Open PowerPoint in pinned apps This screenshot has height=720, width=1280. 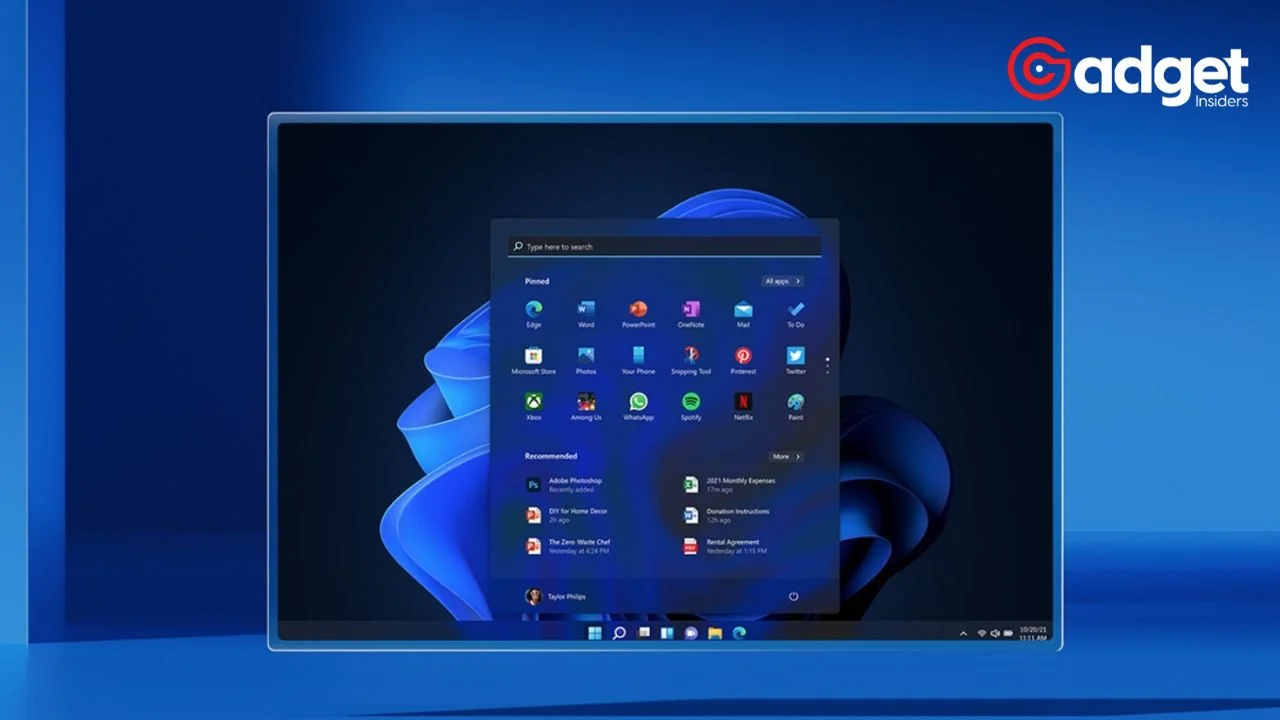(x=638, y=314)
